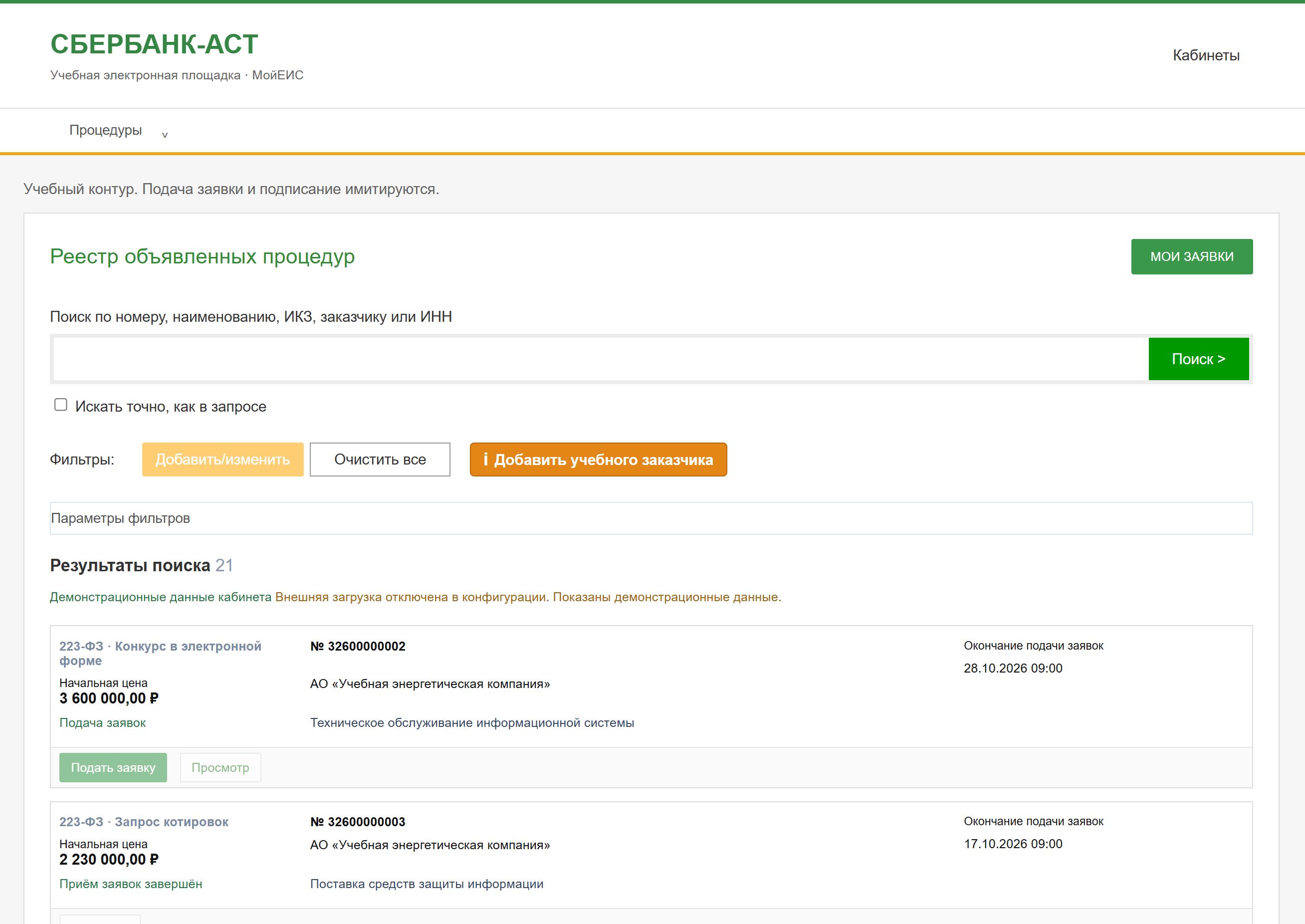Click Очистить все filters button

pyautogui.click(x=380, y=459)
